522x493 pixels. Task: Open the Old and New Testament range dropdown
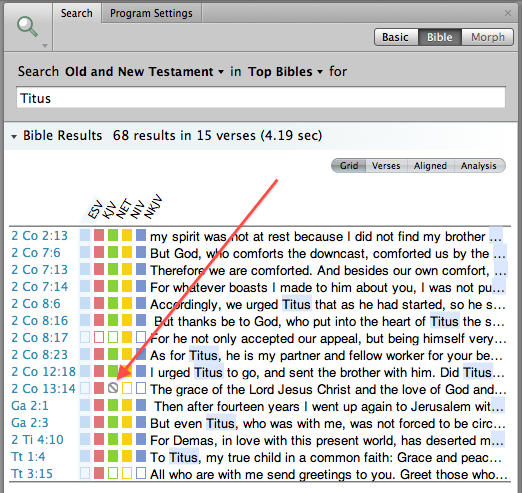tap(144, 72)
